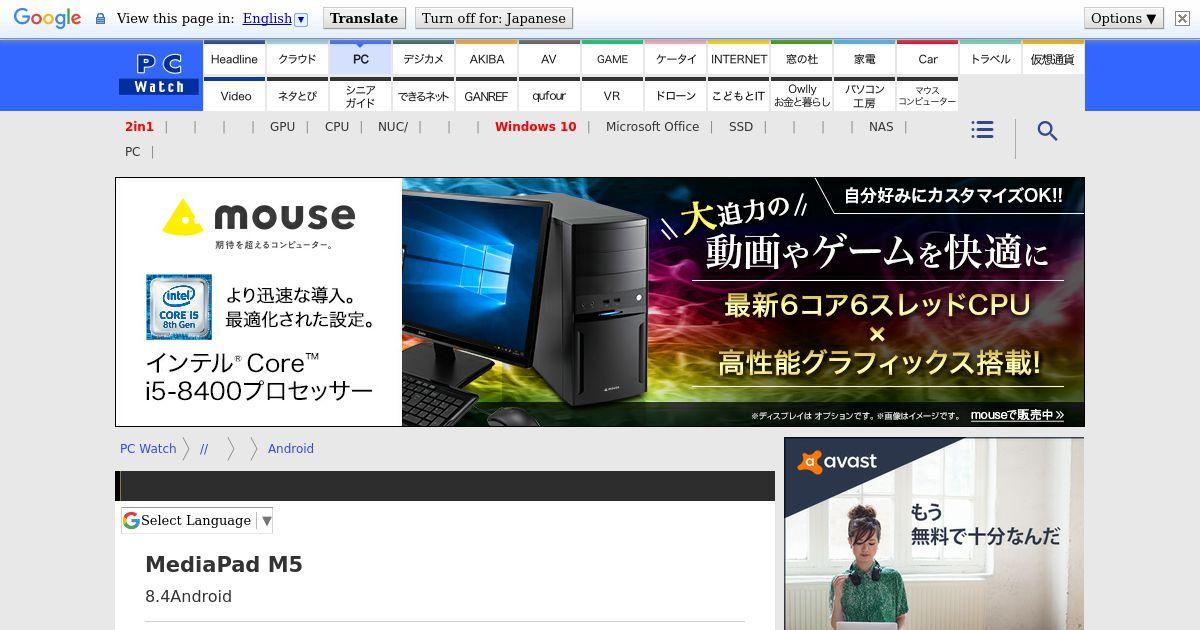
Task: Open the Headline tab
Action: click(234, 59)
